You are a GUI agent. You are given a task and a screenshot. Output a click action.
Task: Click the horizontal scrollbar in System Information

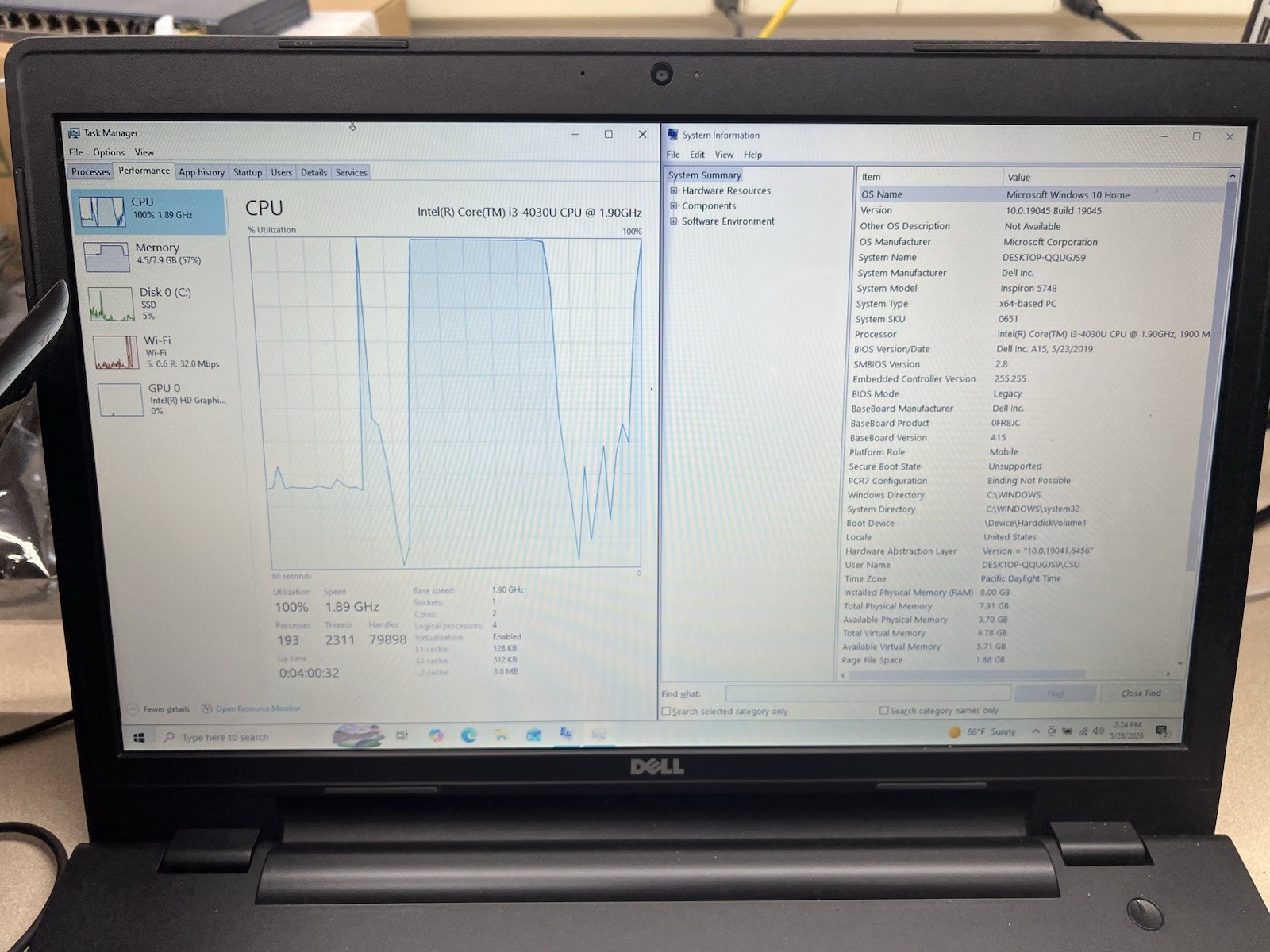tap(968, 675)
